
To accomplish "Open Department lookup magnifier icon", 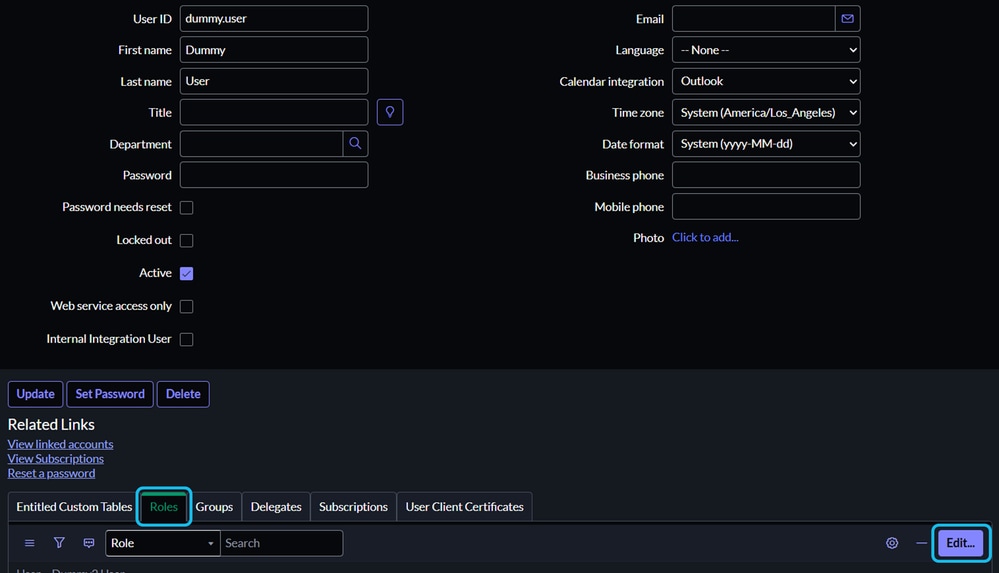I will pyautogui.click(x=356, y=143).
